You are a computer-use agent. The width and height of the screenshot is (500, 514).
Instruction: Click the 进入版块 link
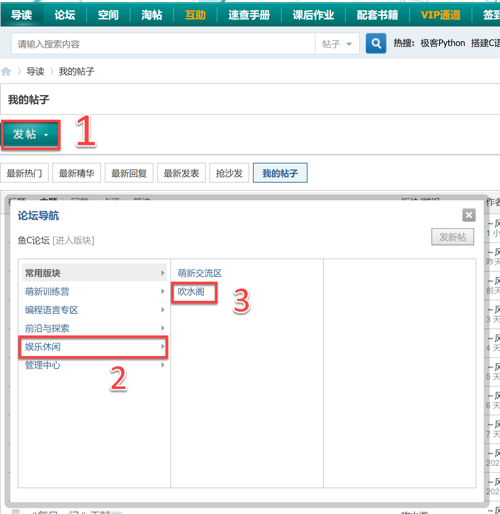pyautogui.click(x=73, y=240)
